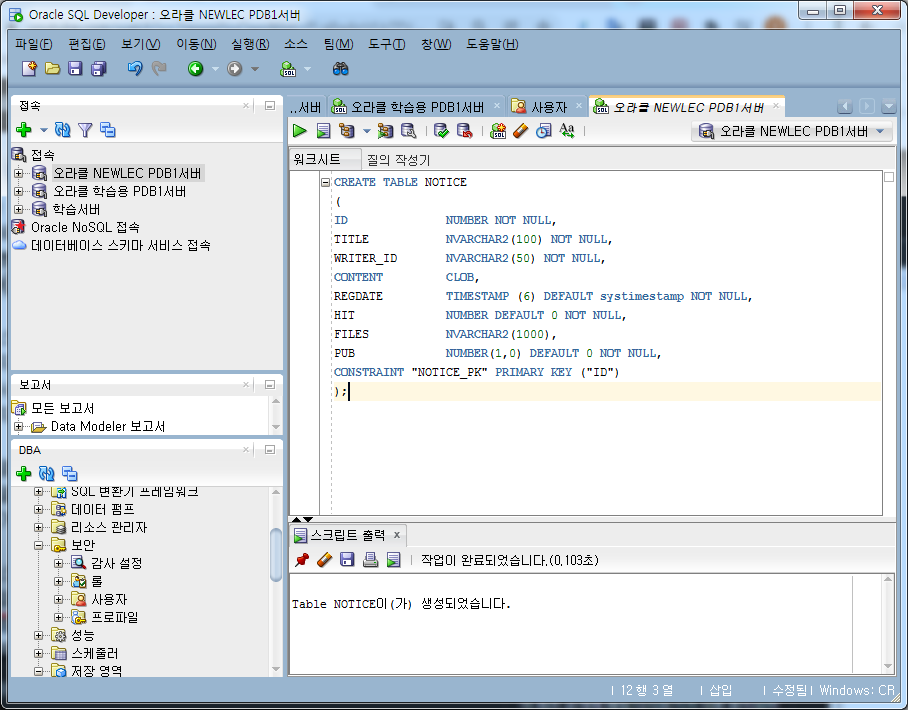Click the Run Script icon in worksheet toolbar

coord(323,131)
